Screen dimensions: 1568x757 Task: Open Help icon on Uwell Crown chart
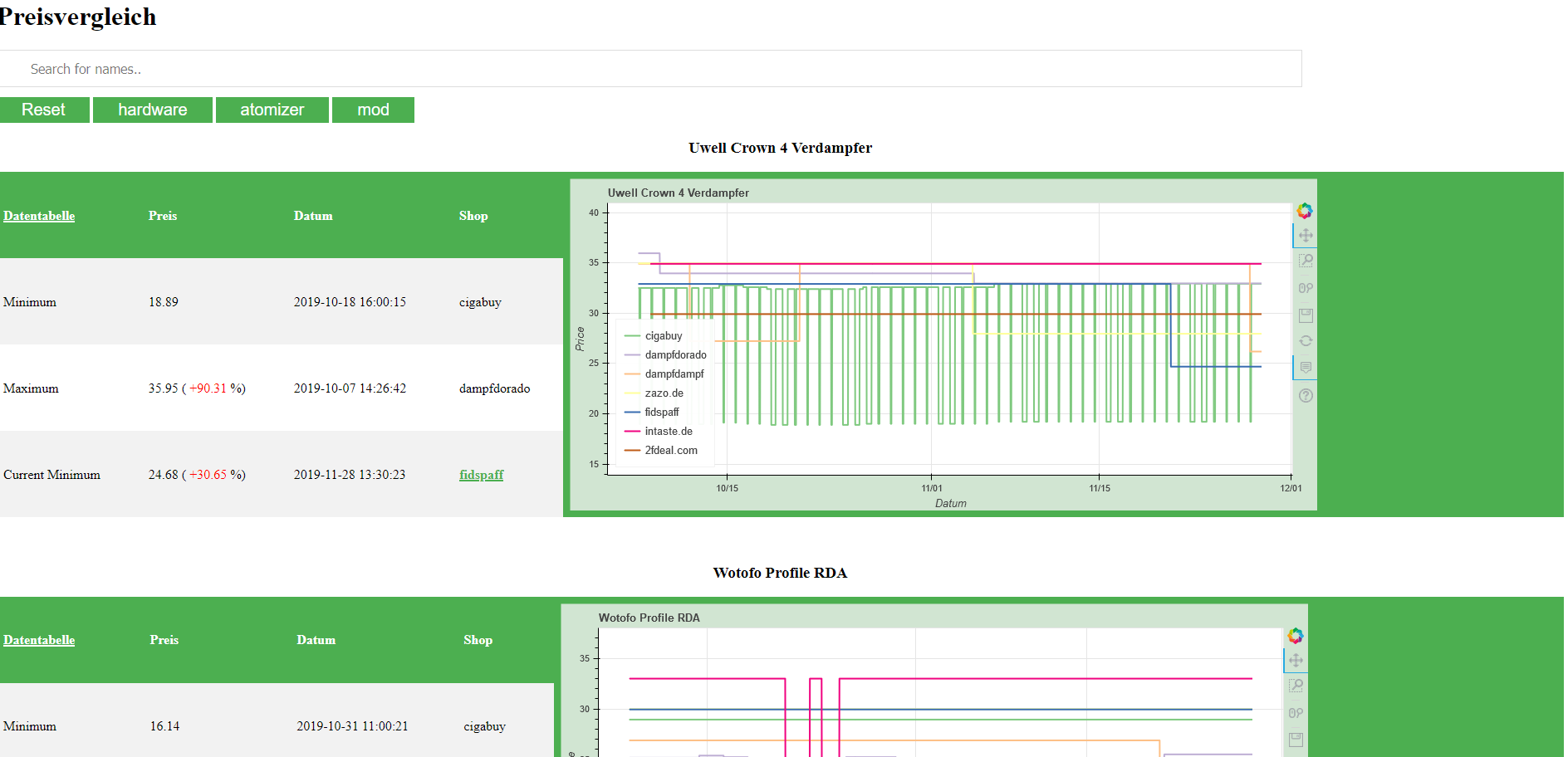coord(1306,396)
